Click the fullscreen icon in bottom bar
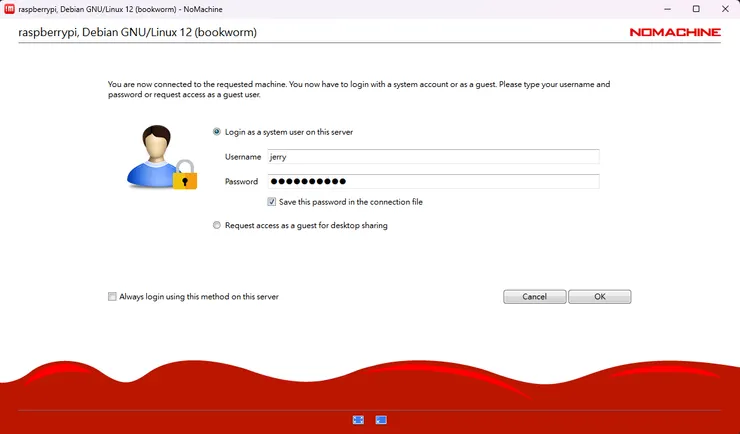The width and height of the screenshot is (740, 434). tap(358, 420)
